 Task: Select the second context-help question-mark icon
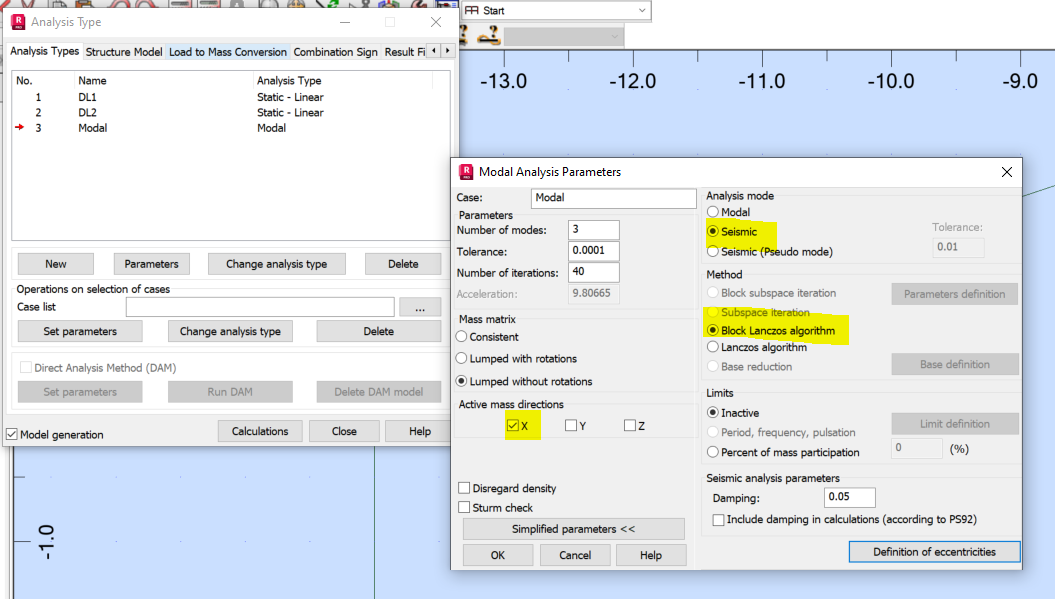coord(490,33)
